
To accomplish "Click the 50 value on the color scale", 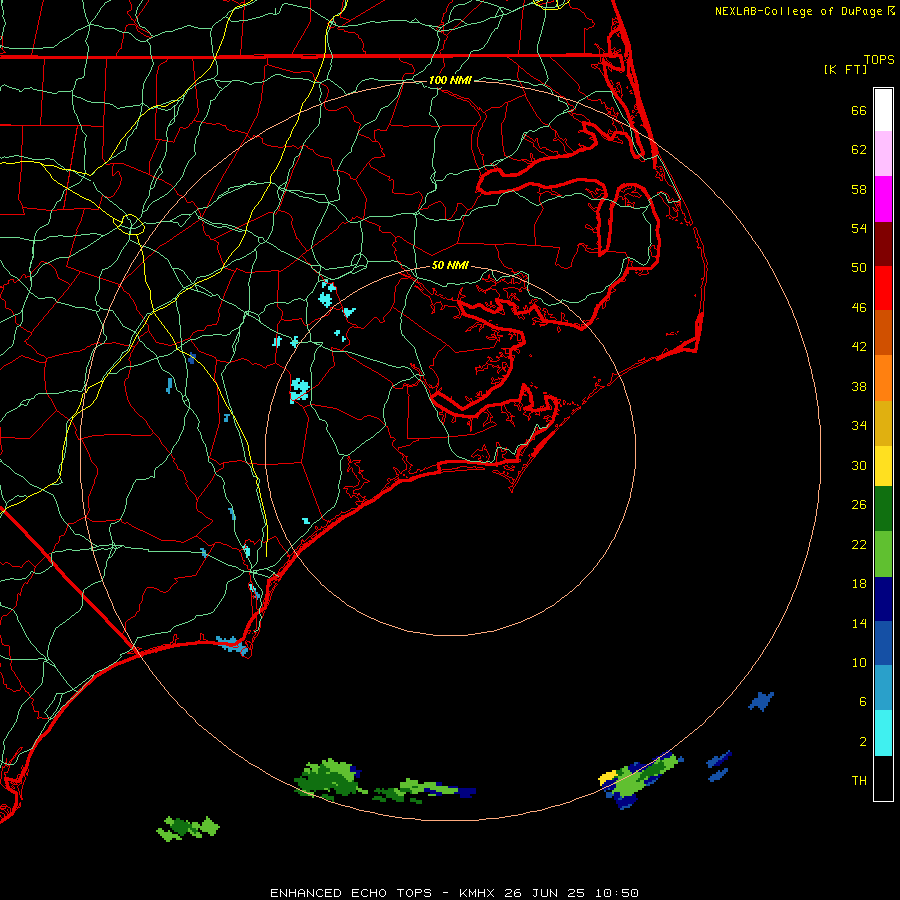I will [859, 267].
